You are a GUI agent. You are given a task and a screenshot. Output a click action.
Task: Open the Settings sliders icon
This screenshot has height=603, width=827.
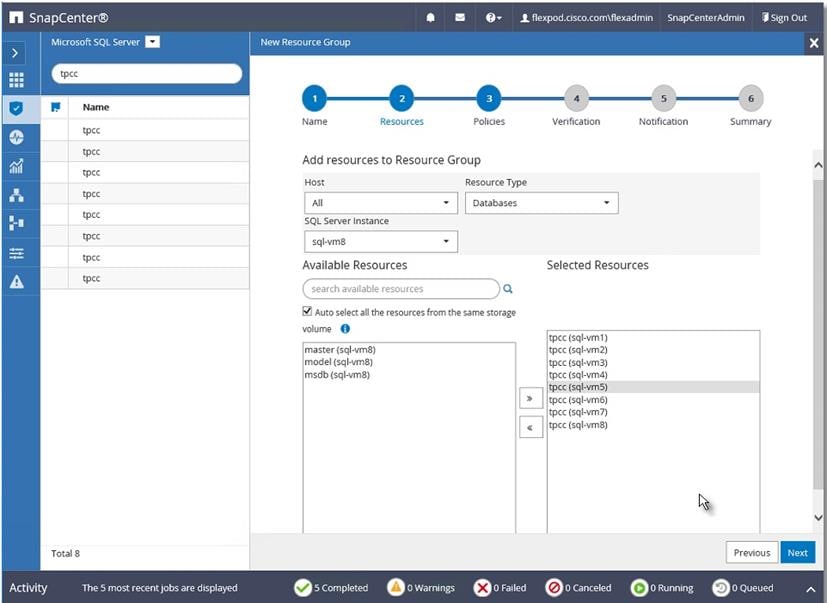16,254
